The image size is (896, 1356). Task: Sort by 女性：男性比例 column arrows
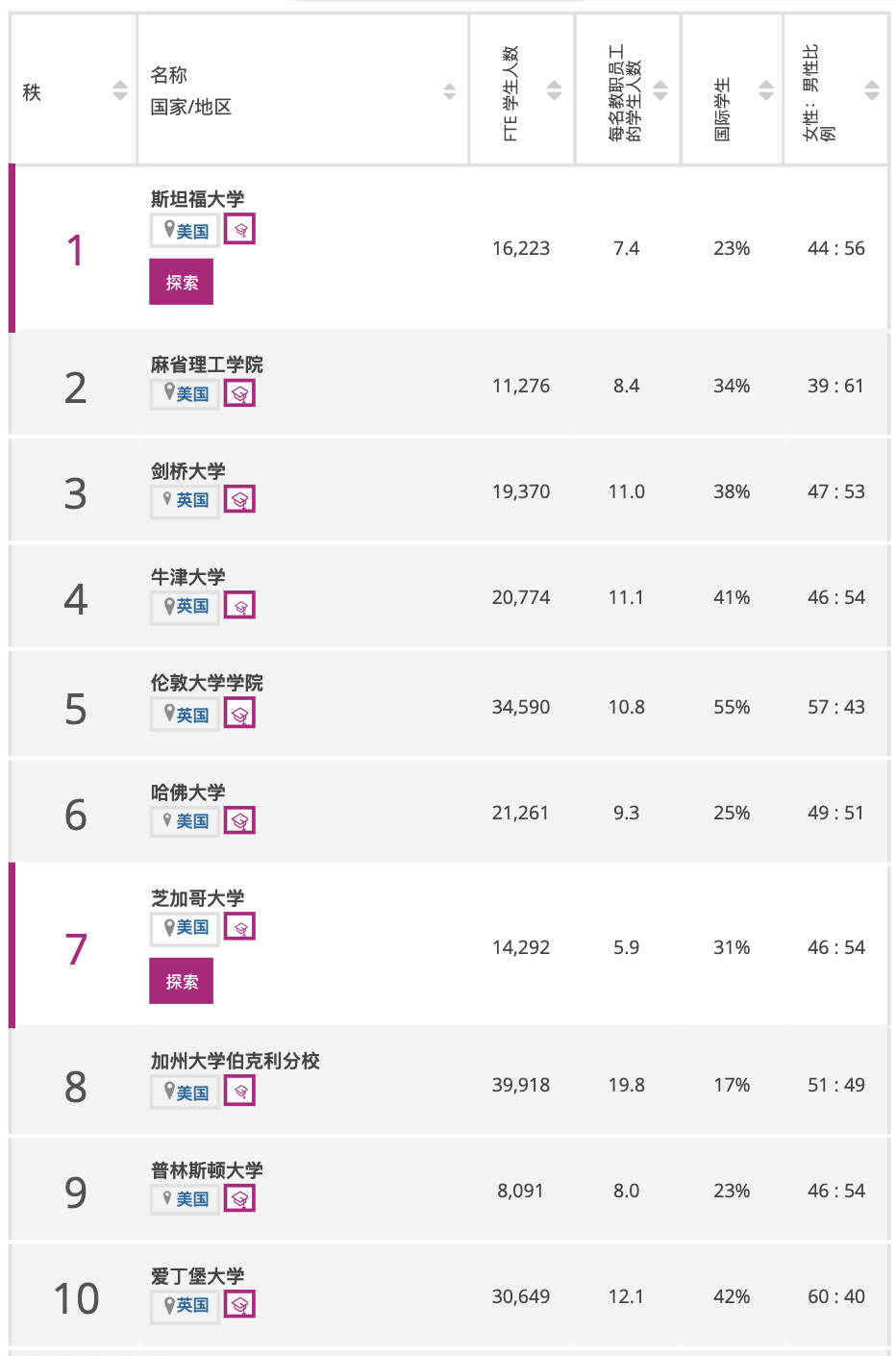tap(872, 90)
